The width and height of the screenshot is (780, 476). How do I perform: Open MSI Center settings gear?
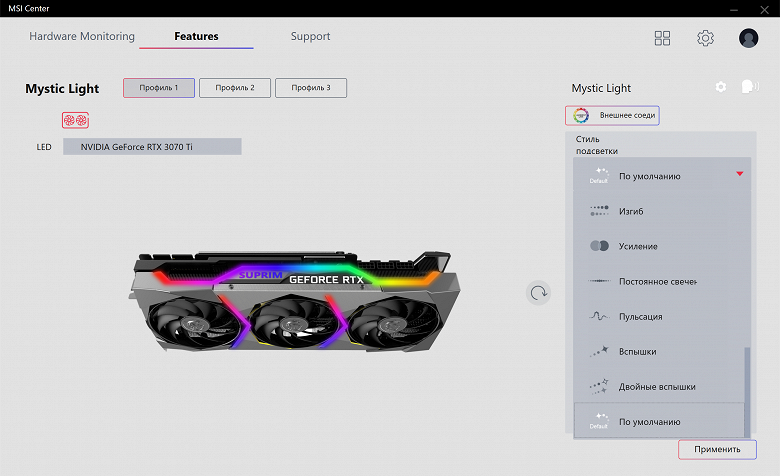705,38
